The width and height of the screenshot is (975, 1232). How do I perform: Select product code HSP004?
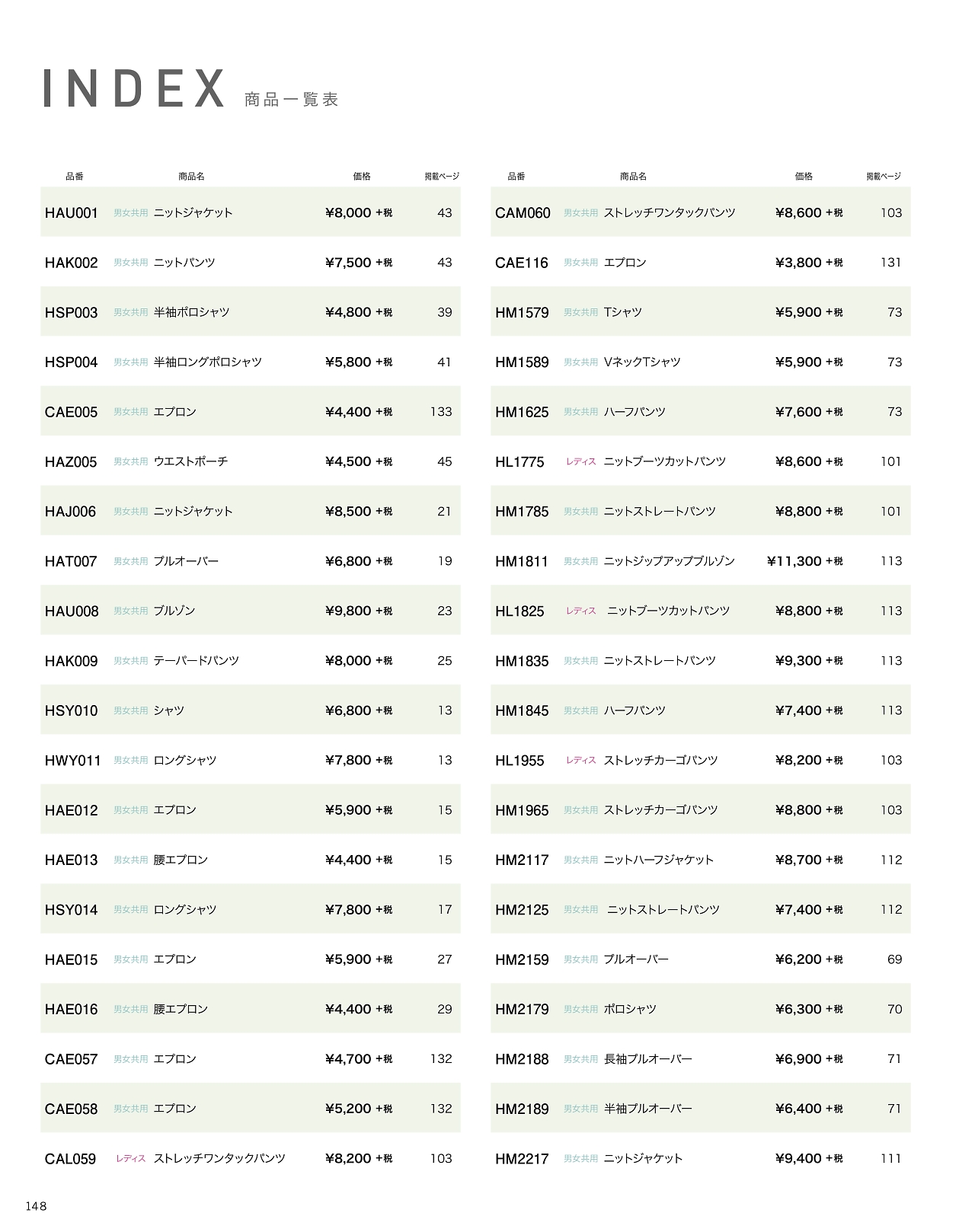[72, 362]
